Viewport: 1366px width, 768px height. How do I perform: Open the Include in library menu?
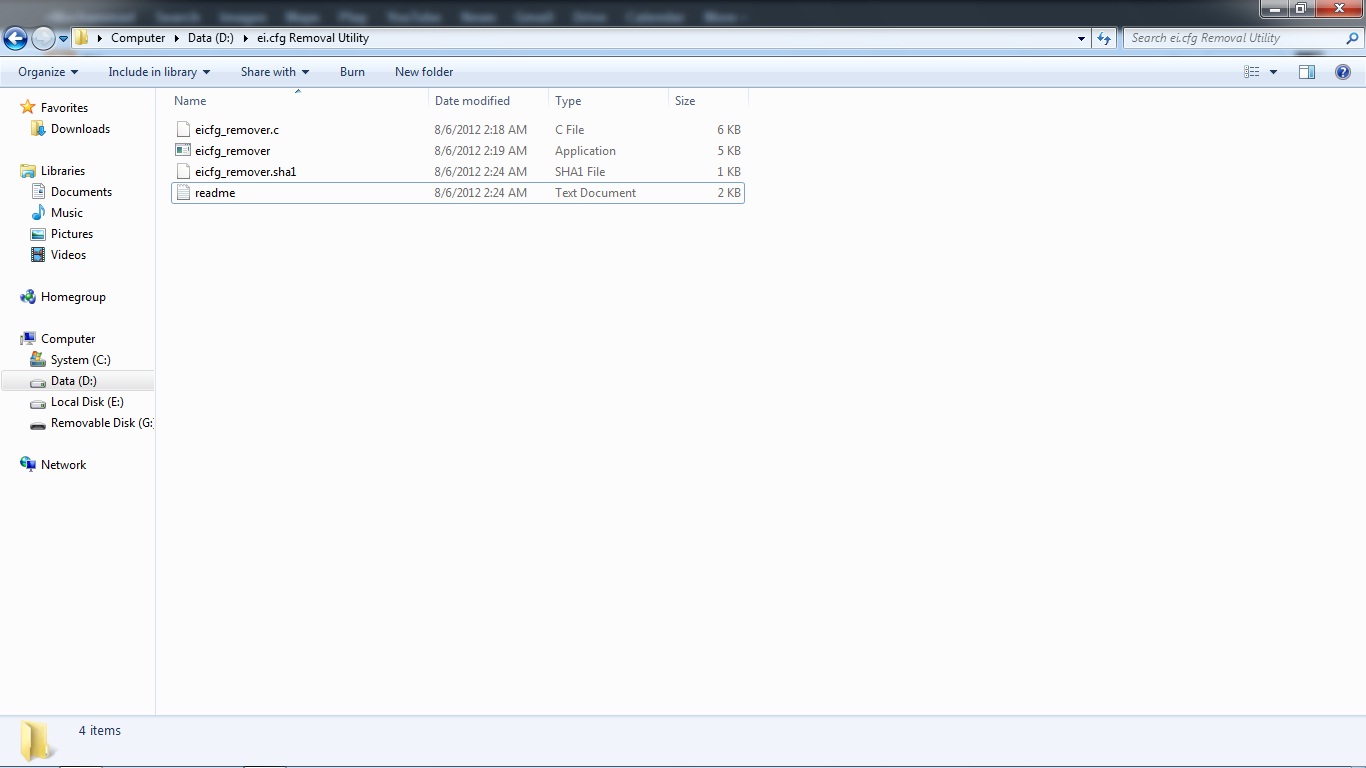click(158, 71)
